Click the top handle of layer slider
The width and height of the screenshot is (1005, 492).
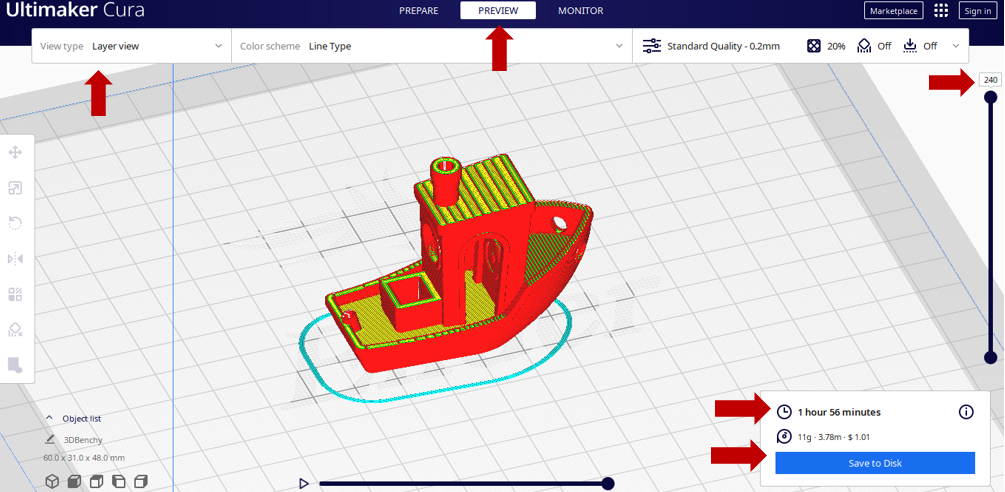991,97
